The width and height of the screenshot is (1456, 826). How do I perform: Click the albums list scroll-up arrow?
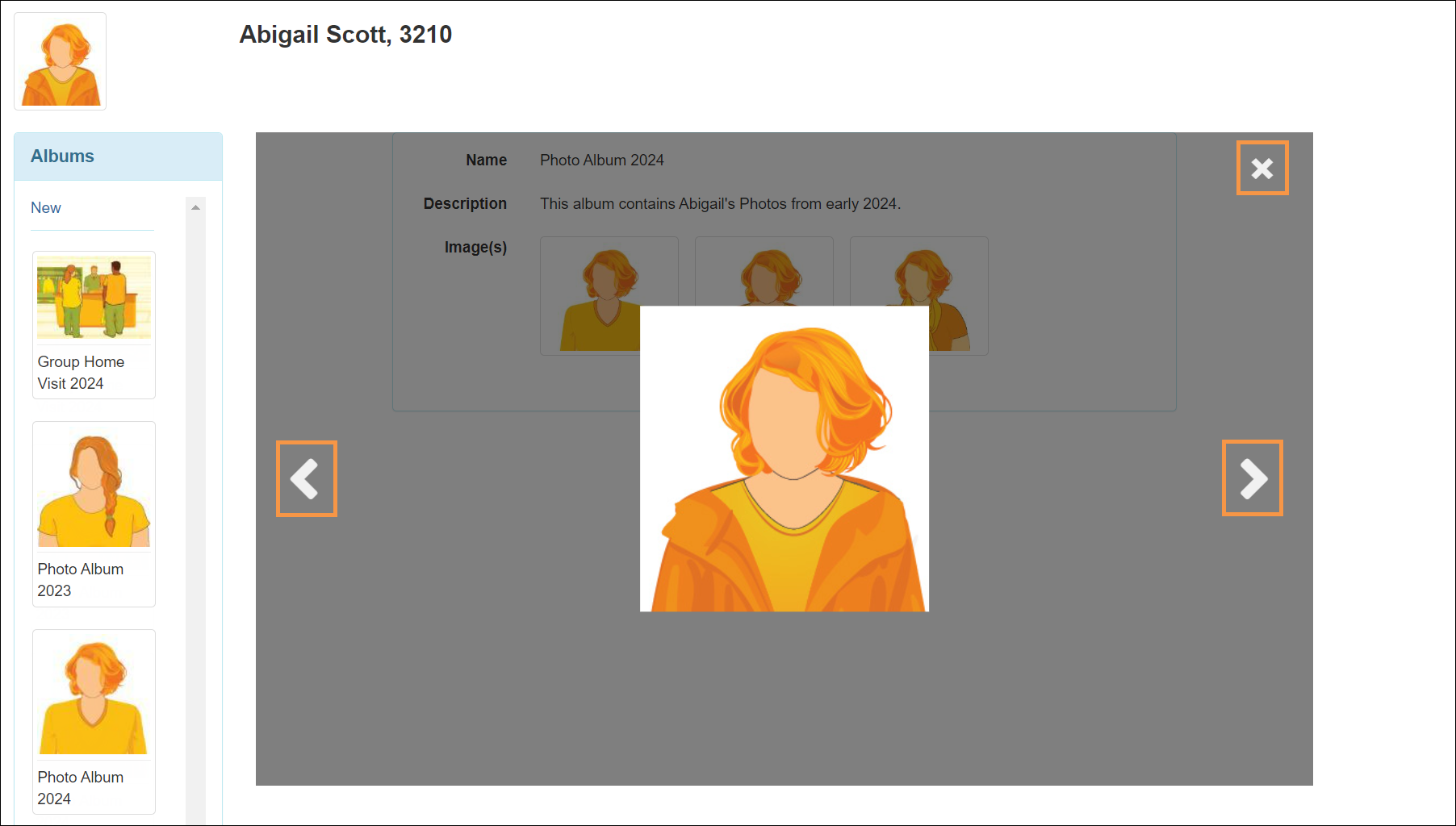click(x=195, y=207)
